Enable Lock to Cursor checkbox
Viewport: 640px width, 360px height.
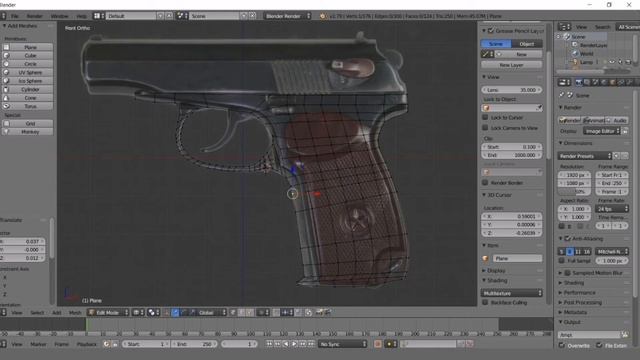pyautogui.click(x=485, y=118)
